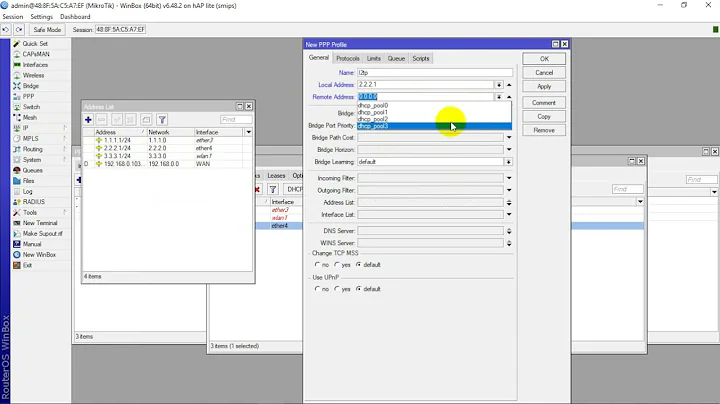Open Bridge section in sidebar
720x404 pixels.
pos(30,86)
